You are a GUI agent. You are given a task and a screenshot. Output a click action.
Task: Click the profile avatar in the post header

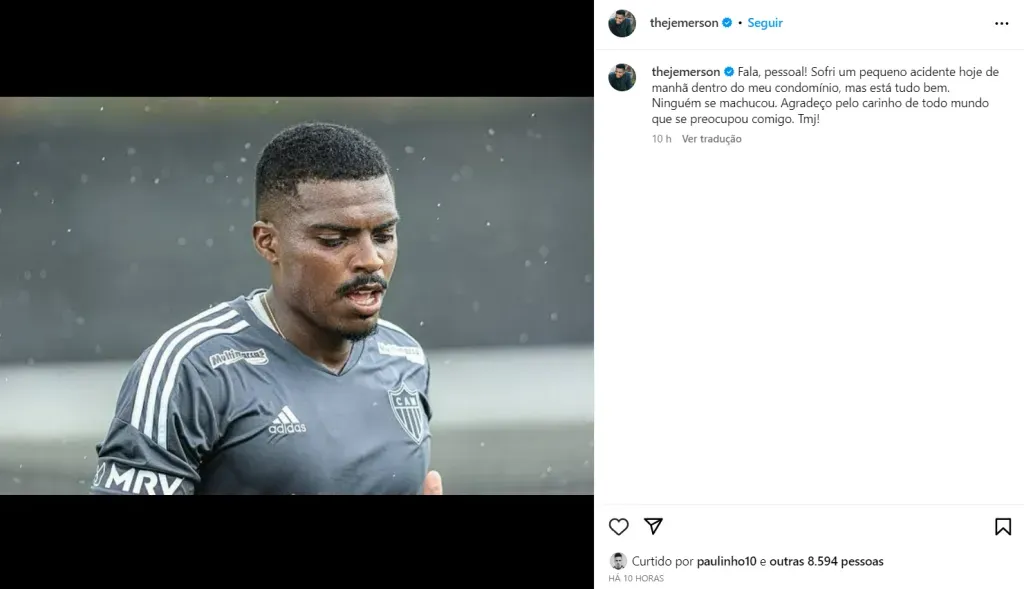pos(622,23)
